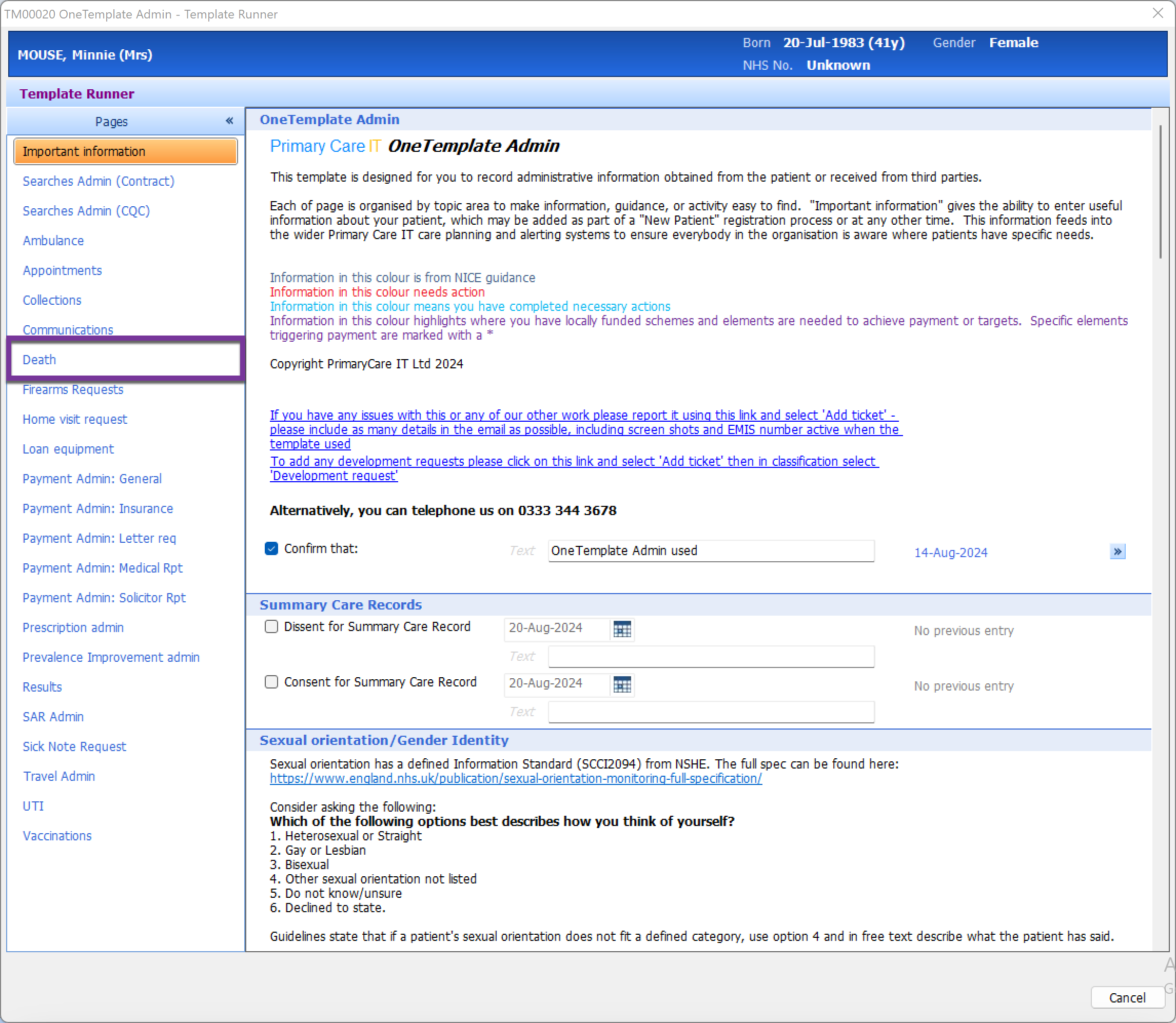Screen dimensions: 1176x1023
Task: Click 'No previous entry' beside Dissent row
Action: click(964, 631)
